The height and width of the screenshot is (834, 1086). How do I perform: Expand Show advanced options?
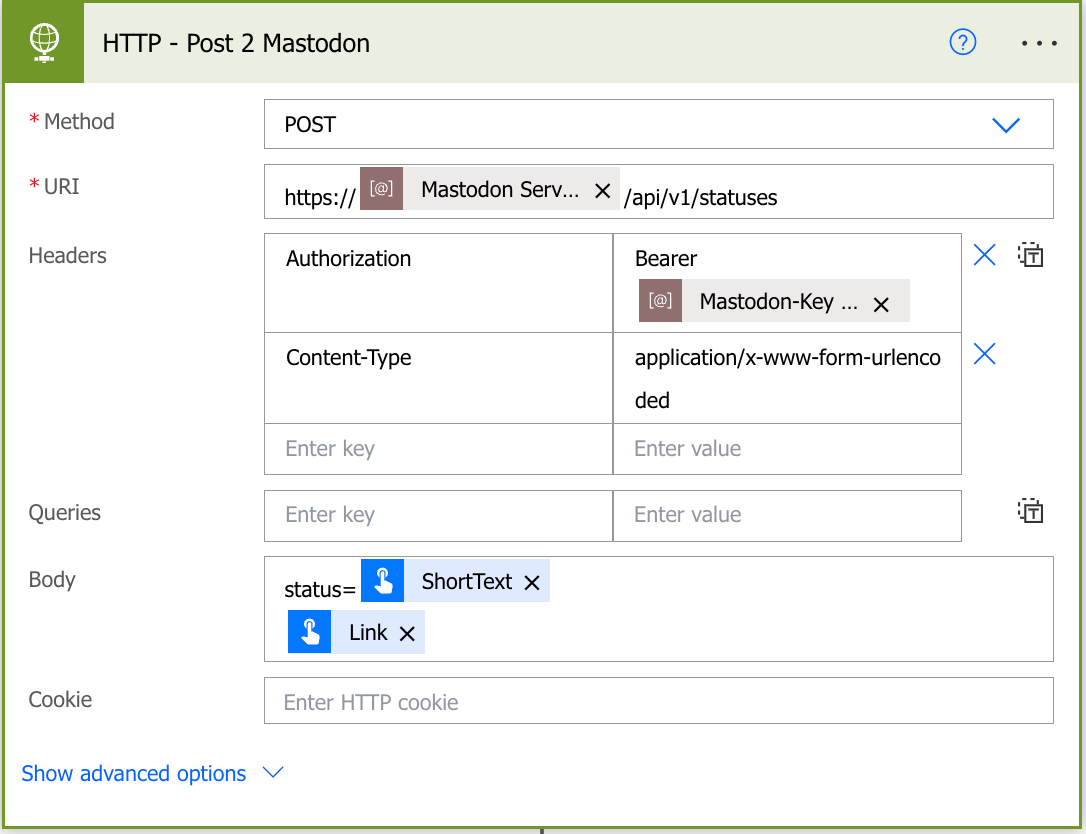(152, 774)
